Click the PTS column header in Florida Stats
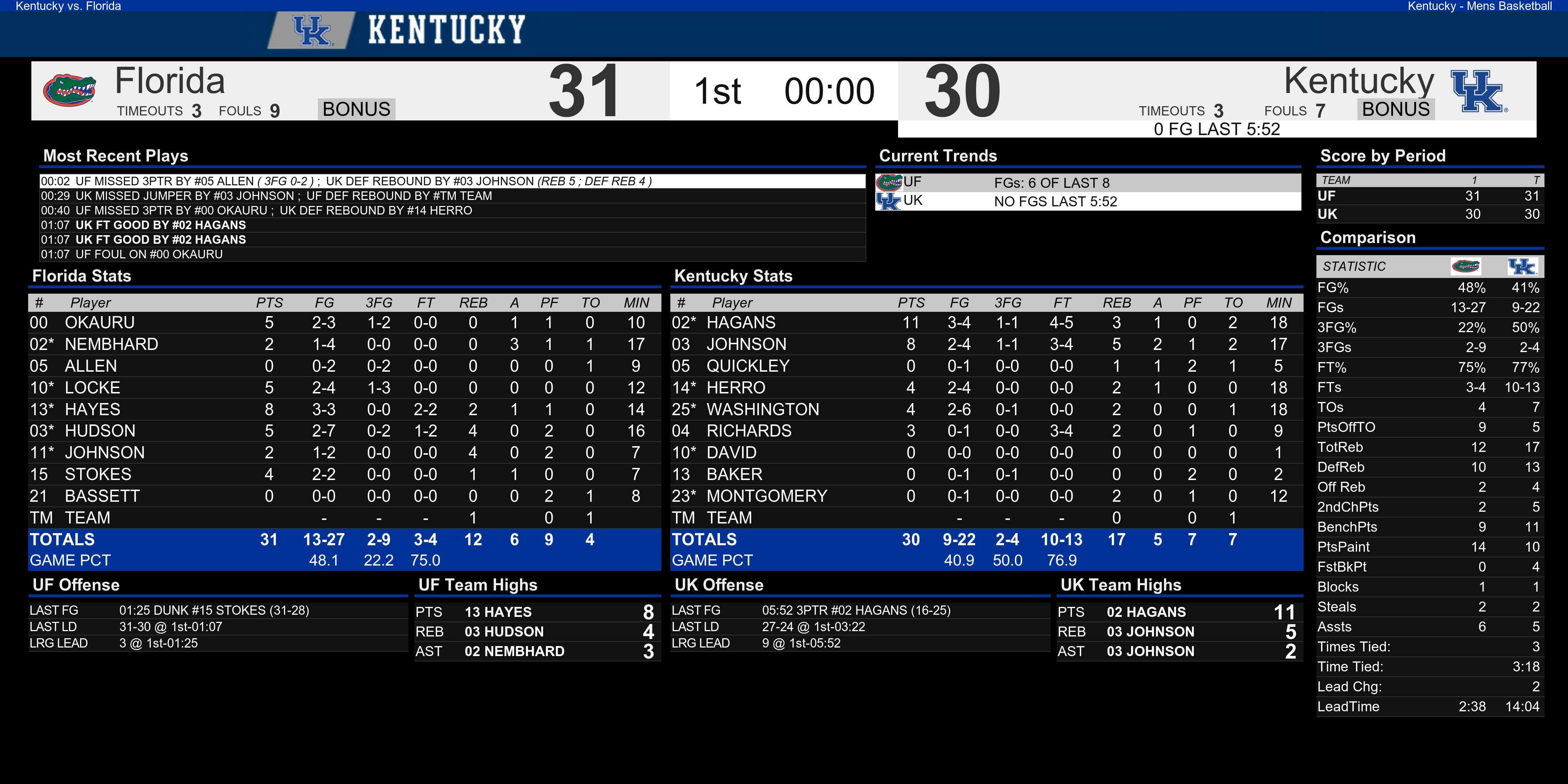 pos(269,303)
